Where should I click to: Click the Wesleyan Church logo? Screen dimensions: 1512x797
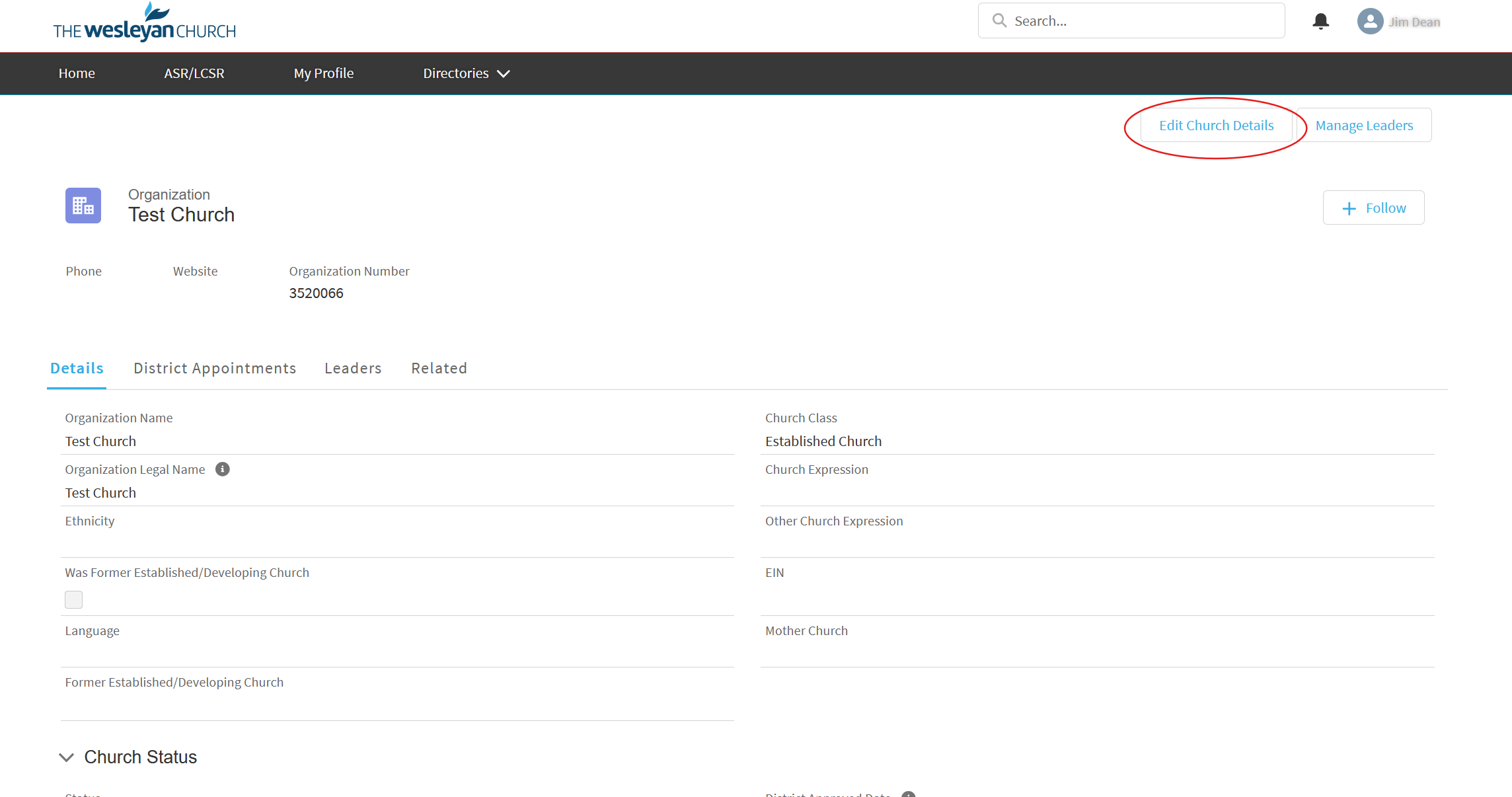click(144, 23)
